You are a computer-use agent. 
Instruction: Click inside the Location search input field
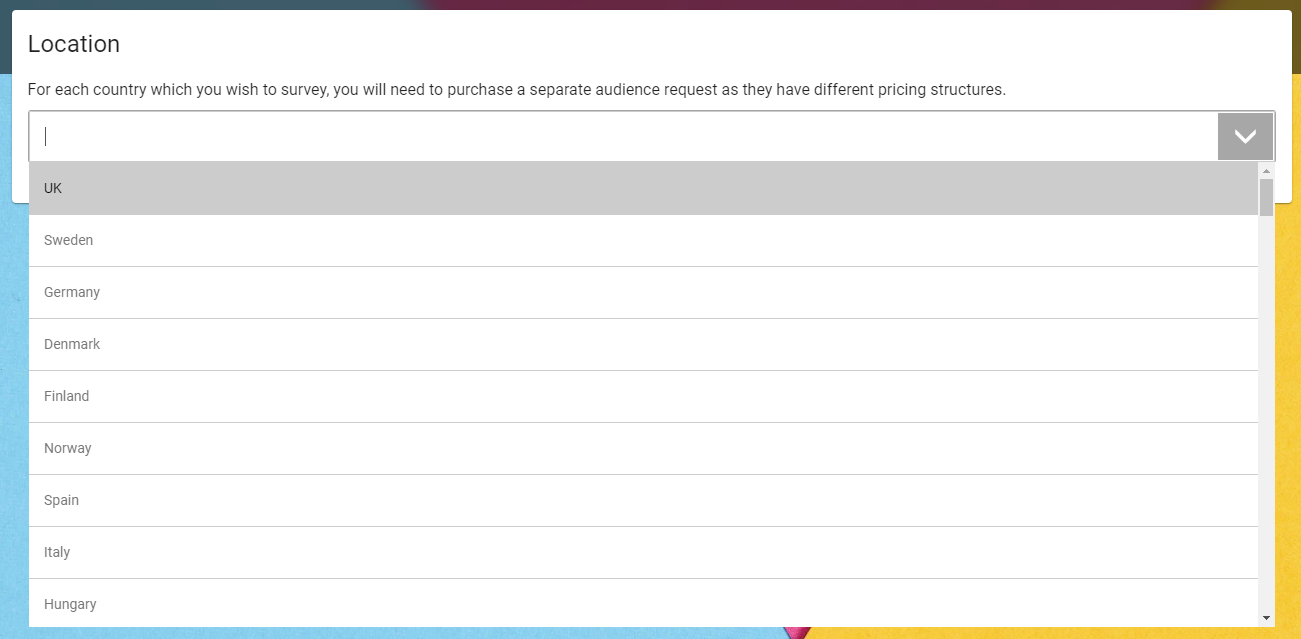[x=623, y=136]
